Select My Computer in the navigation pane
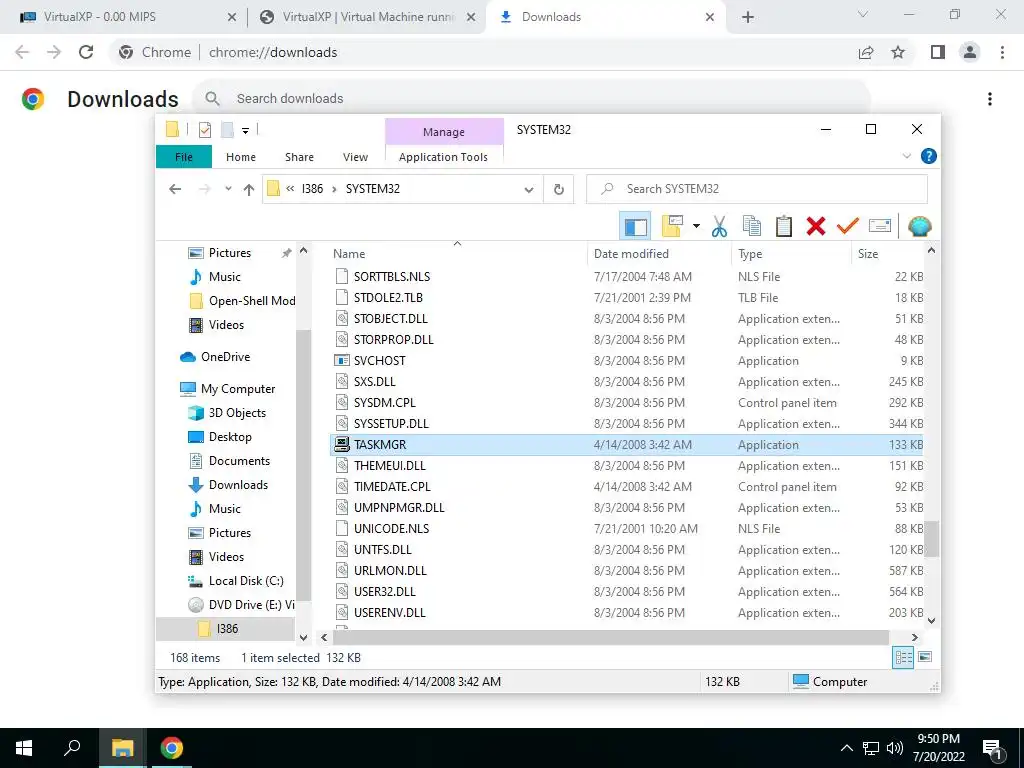The width and height of the screenshot is (1024, 768). point(238,389)
